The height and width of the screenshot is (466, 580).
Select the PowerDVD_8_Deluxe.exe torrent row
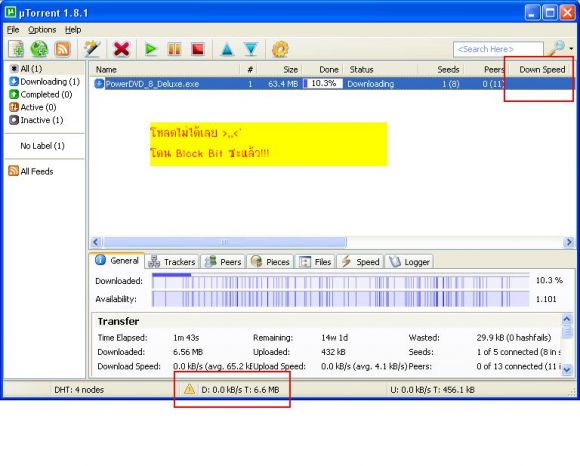[x=333, y=84]
